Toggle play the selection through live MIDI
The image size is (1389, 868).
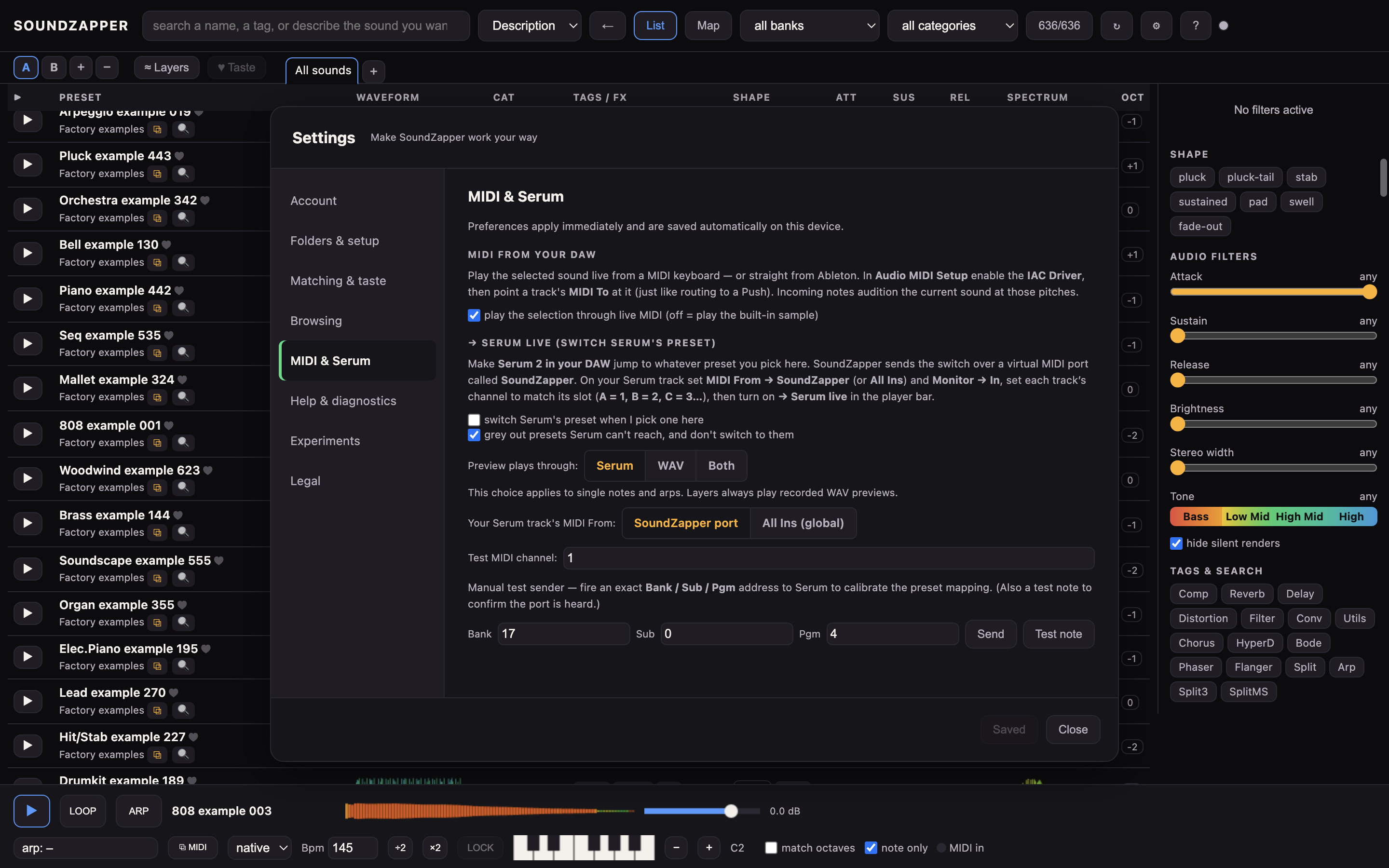474,315
